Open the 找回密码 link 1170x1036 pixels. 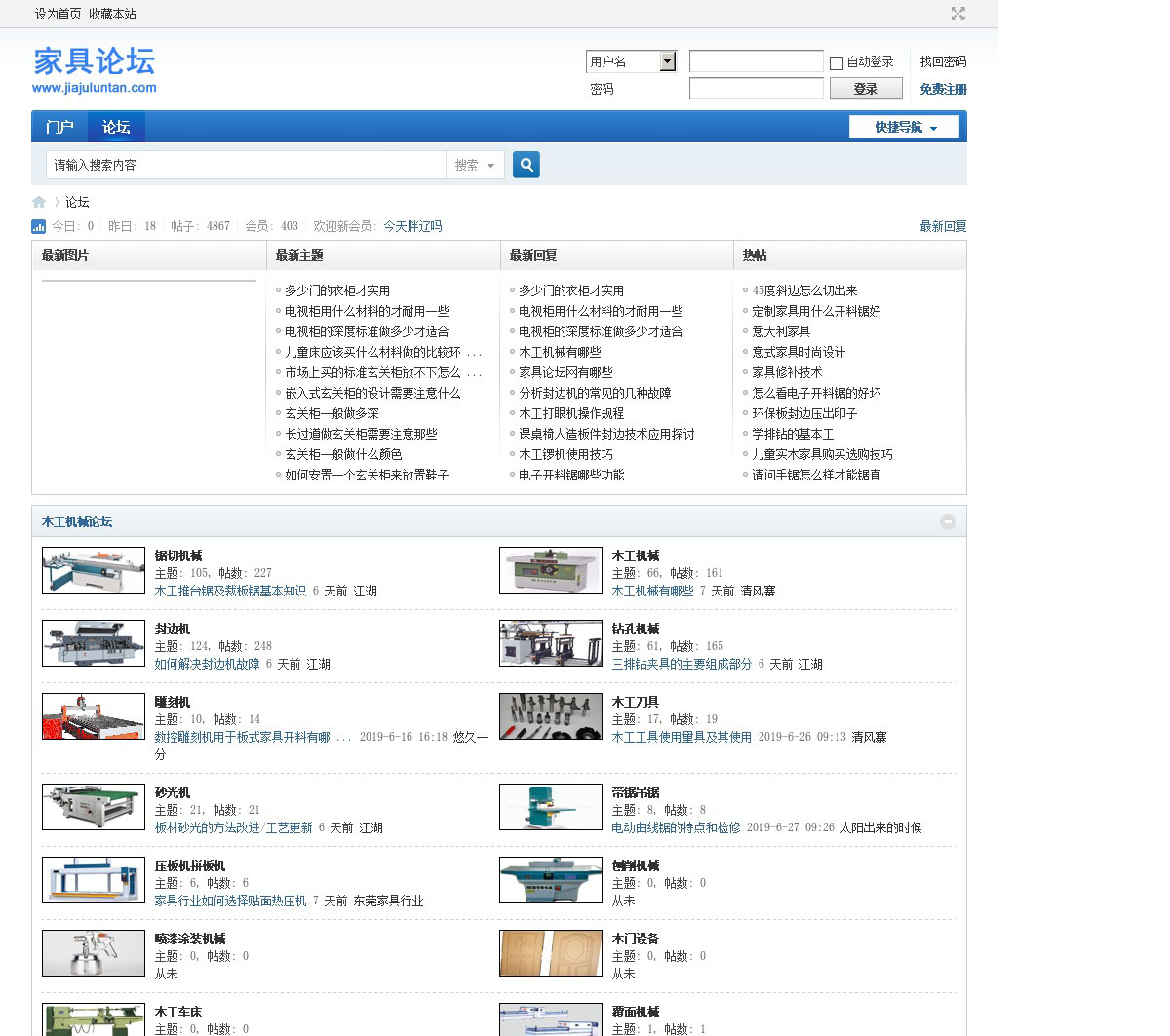943,61
